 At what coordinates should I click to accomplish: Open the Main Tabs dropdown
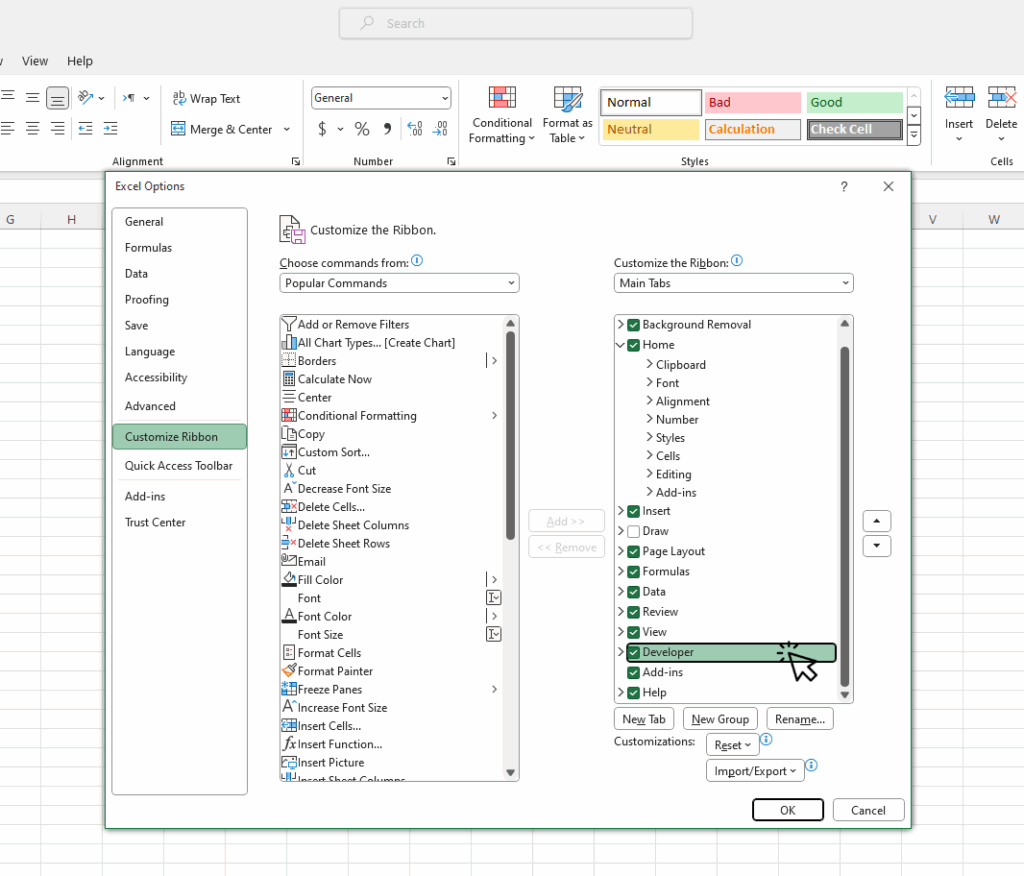(733, 283)
